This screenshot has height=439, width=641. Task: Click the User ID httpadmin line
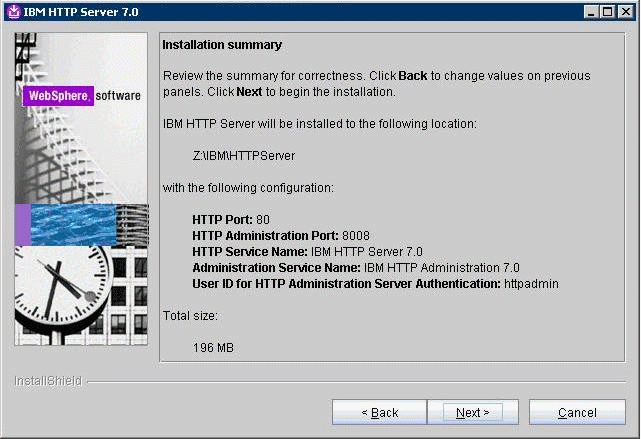[375, 284]
